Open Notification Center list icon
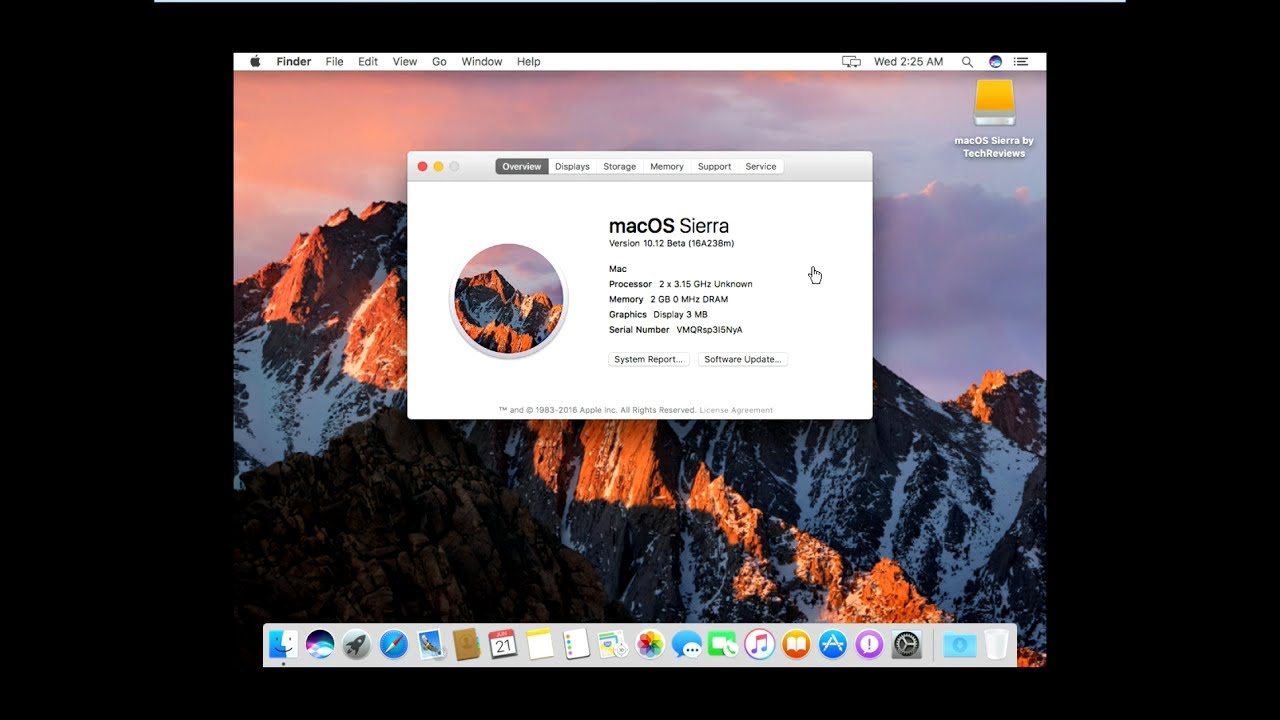Image resolution: width=1280 pixels, height=720 pixels. click(1021, 62)
